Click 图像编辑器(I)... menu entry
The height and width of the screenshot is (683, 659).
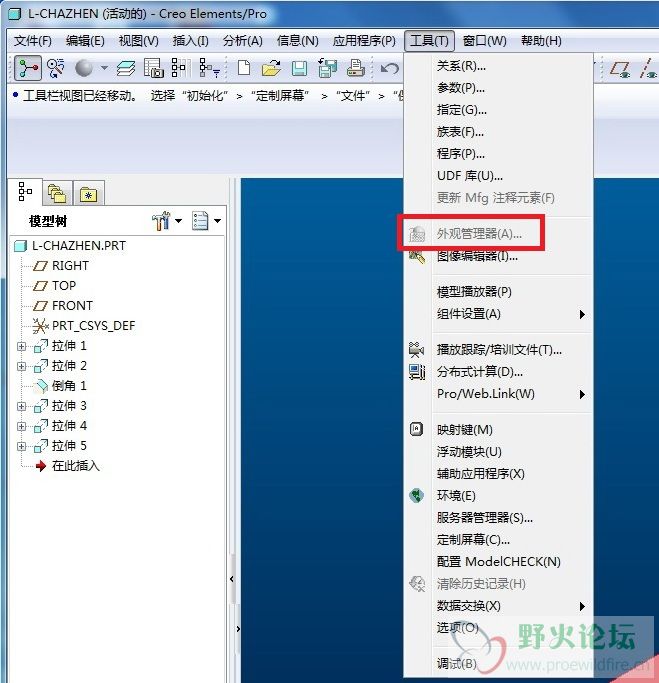(498, 256)
